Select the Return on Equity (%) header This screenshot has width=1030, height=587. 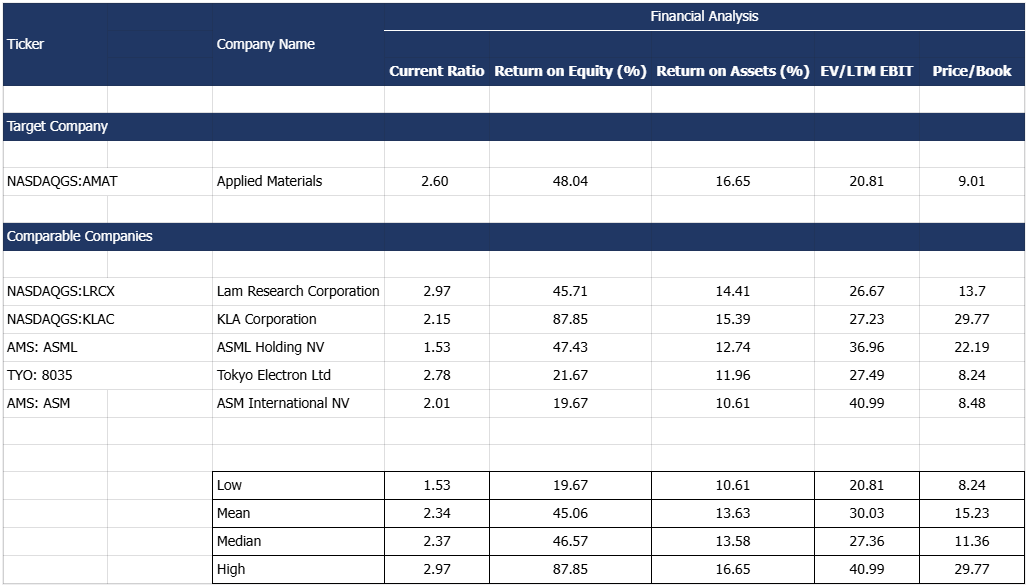pos(570,71)
